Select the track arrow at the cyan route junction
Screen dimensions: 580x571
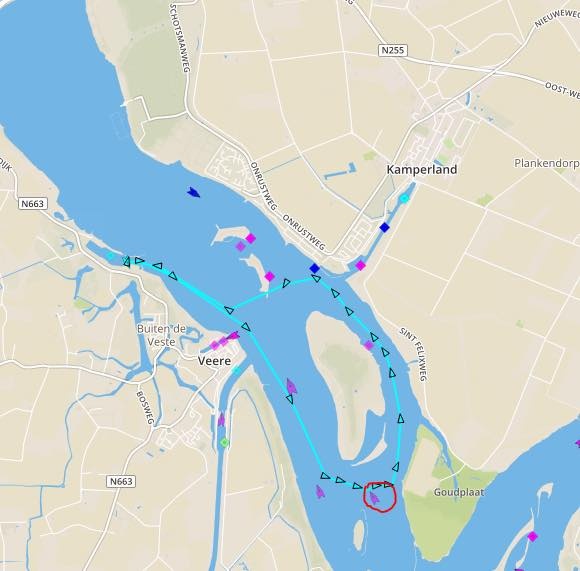point(229,310)
